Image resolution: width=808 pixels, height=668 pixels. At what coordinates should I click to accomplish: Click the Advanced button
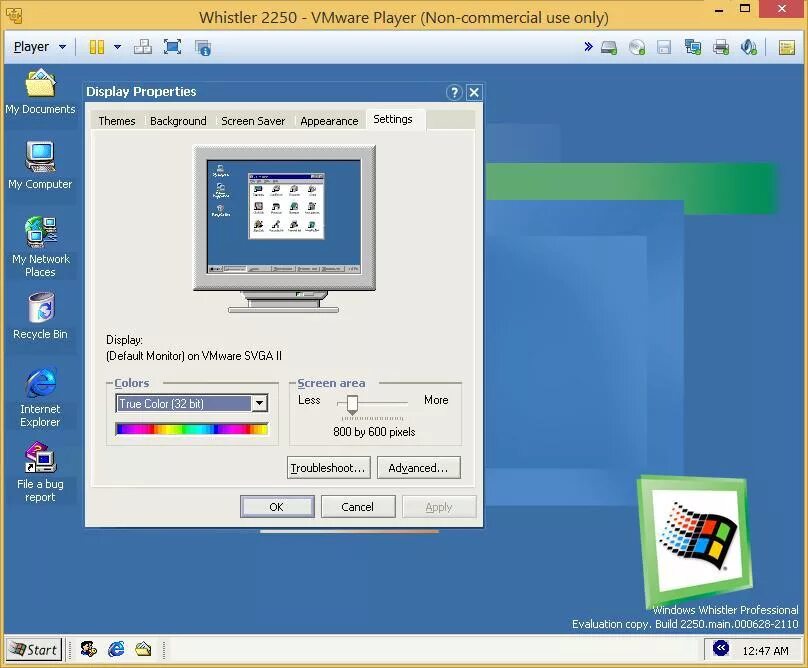tap(418, 467)
